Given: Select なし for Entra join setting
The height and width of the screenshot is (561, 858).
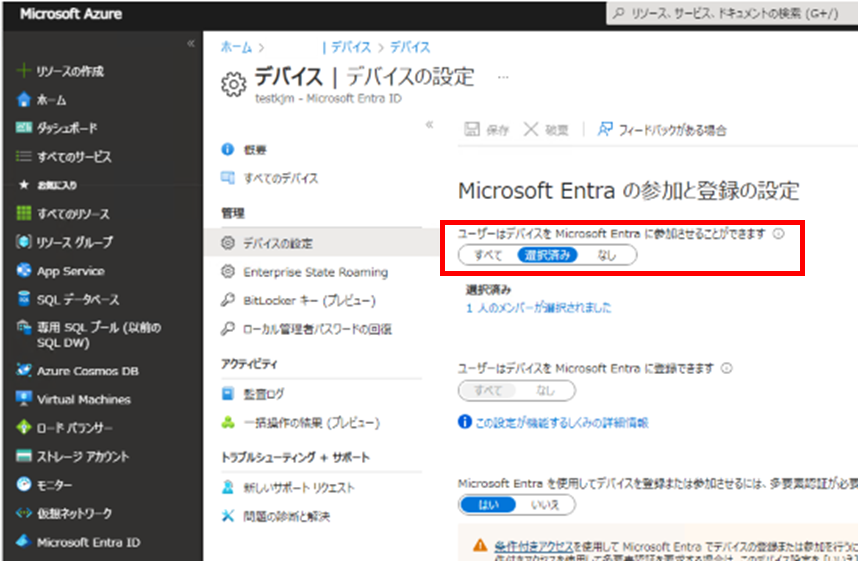Looking at the screenshot, I should click(606, 255).
